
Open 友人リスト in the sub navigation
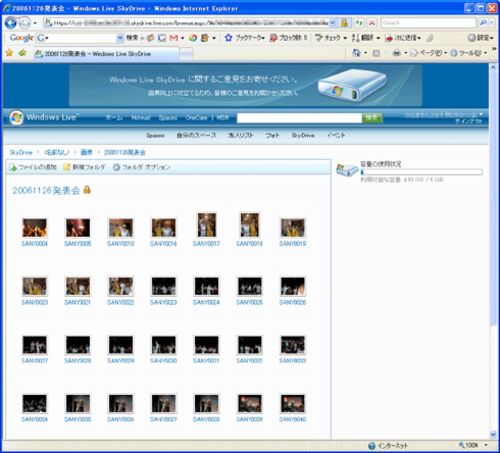240,135
